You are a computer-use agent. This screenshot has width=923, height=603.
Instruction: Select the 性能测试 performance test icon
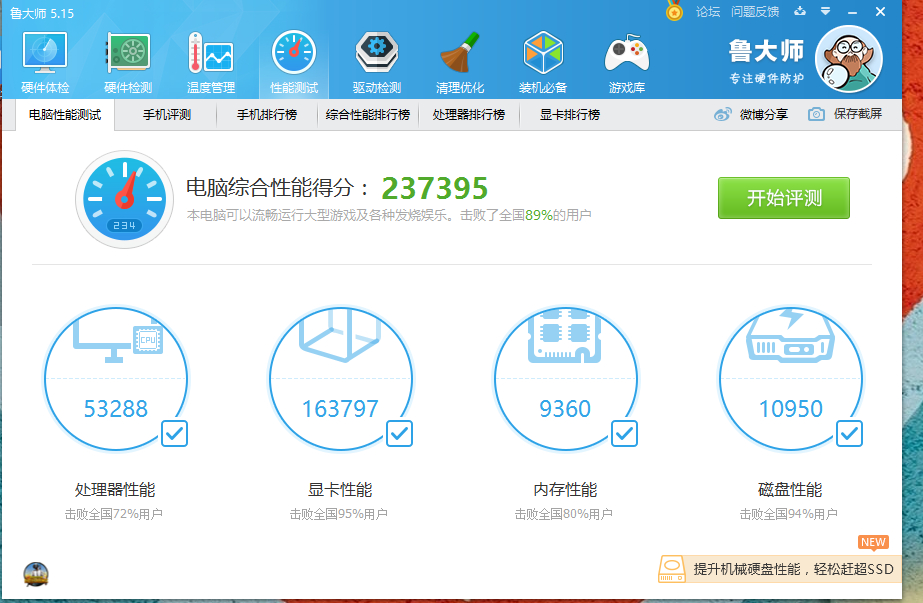(294, 54)
